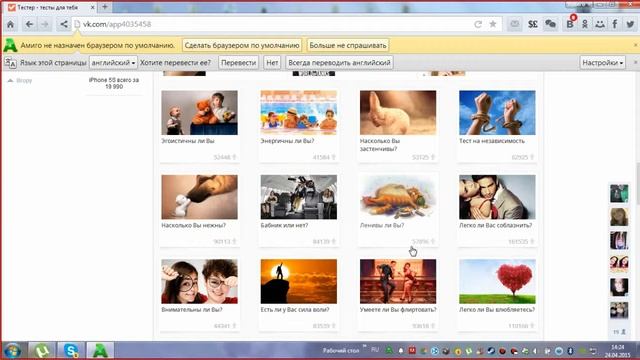640x360 pixels.
Task: Dismiss the yellow default-browser notification bar
Action: tap(635, 45)
